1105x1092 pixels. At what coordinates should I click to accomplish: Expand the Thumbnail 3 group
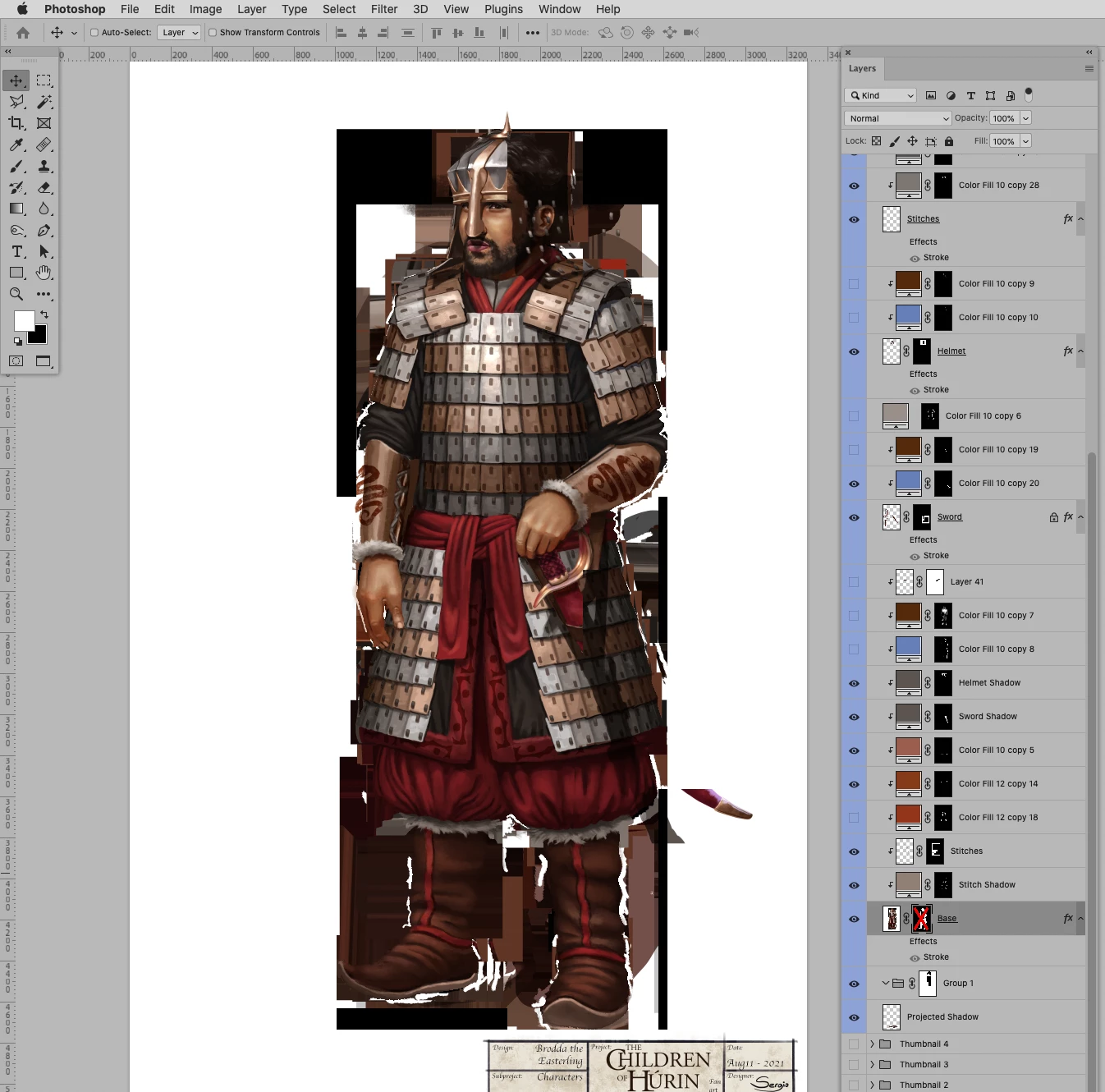pyautogui.click(x=872, y=1065)
